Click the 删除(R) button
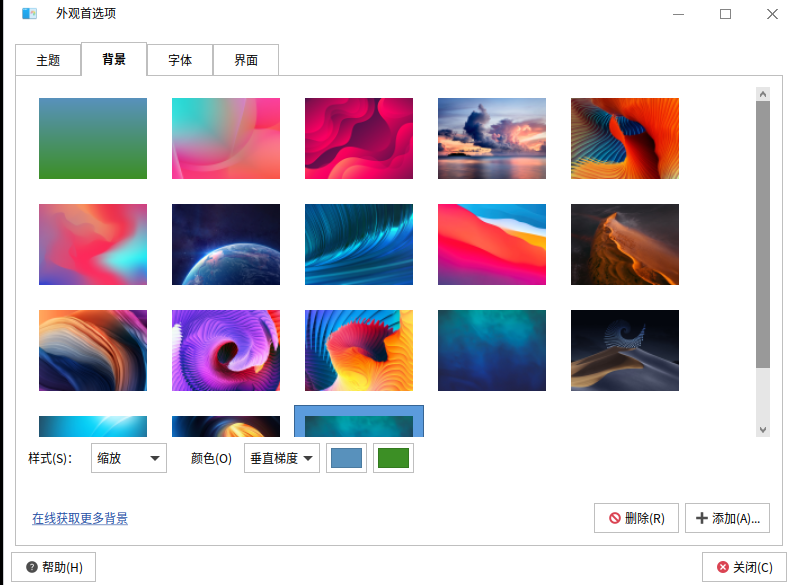The width and height of the screenshot is (792, 585). pyautogui.click(x=636, y=518)
